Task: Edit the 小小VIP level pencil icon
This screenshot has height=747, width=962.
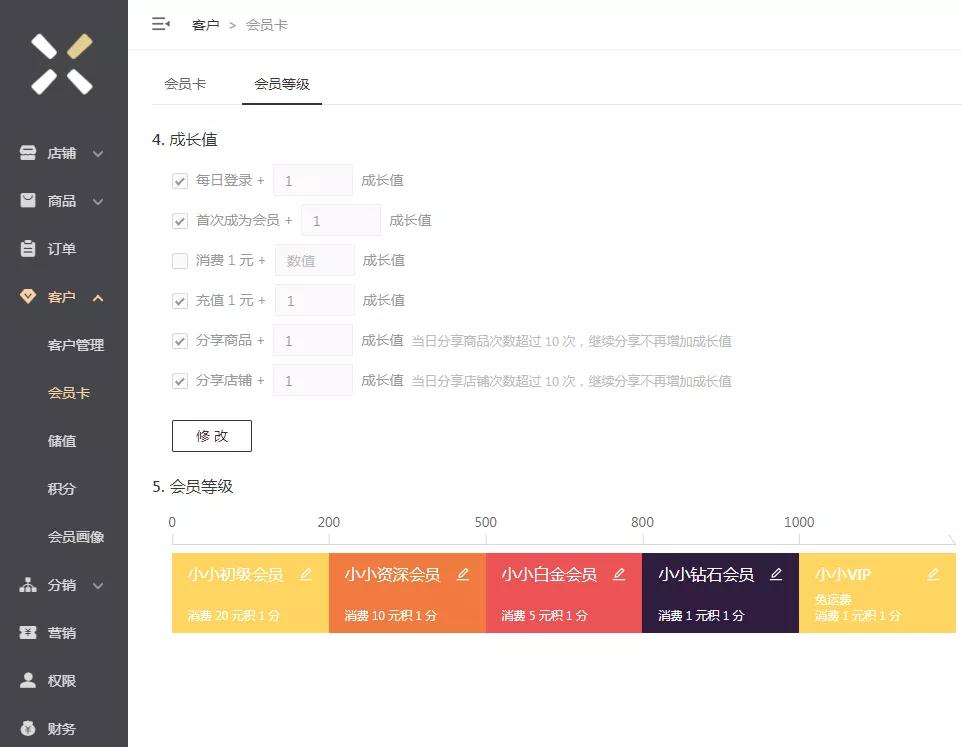Action: [x=933, y=574]
